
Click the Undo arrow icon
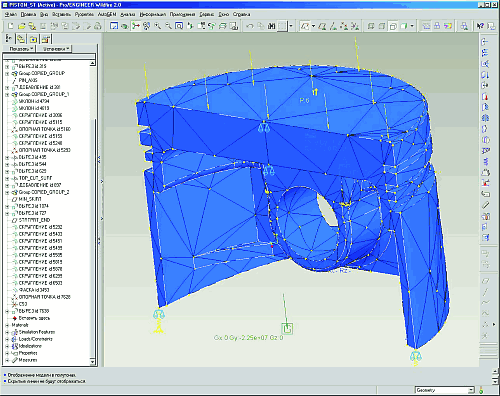tap(250, 26)
